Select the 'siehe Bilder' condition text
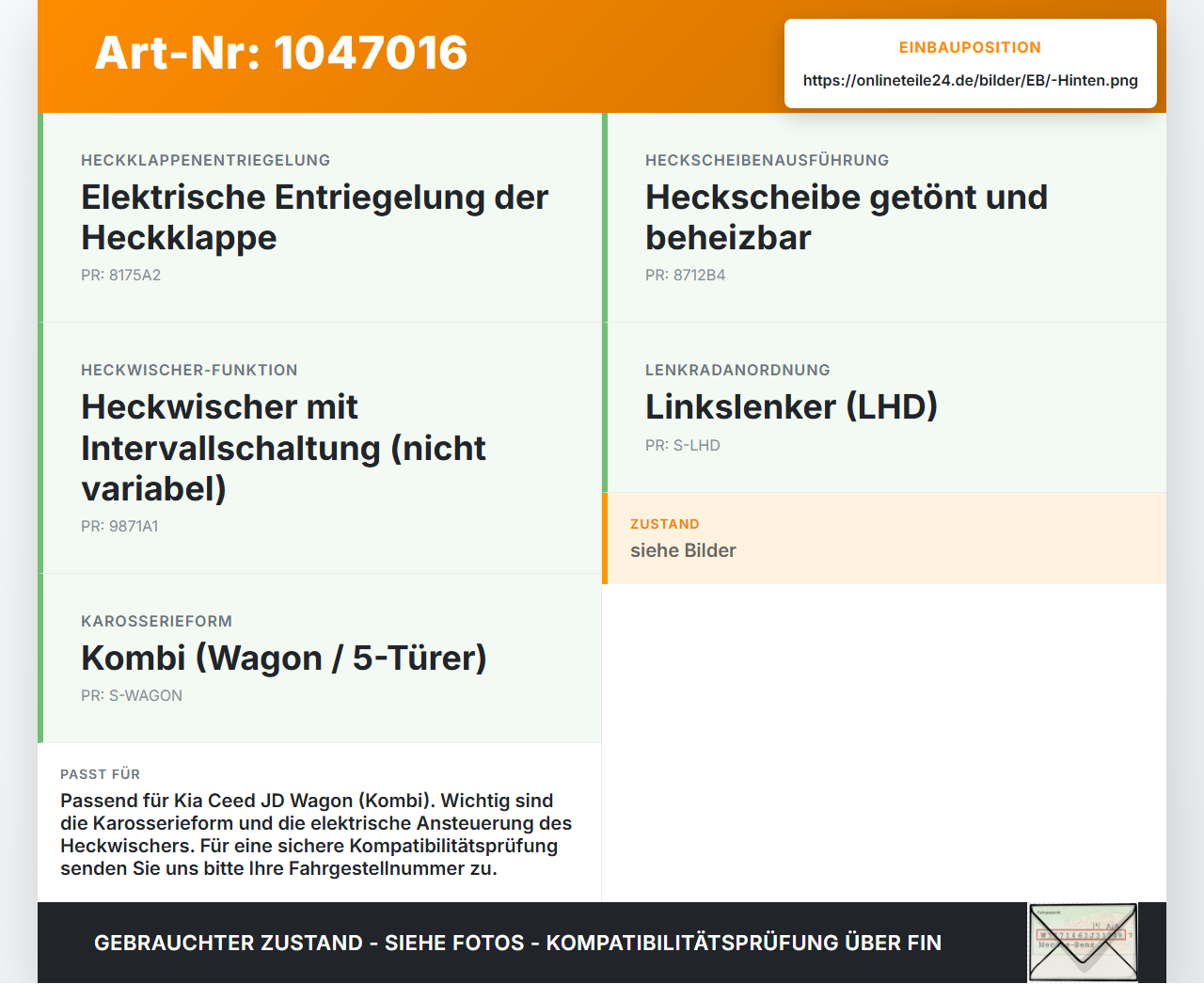 coord(683,551)
